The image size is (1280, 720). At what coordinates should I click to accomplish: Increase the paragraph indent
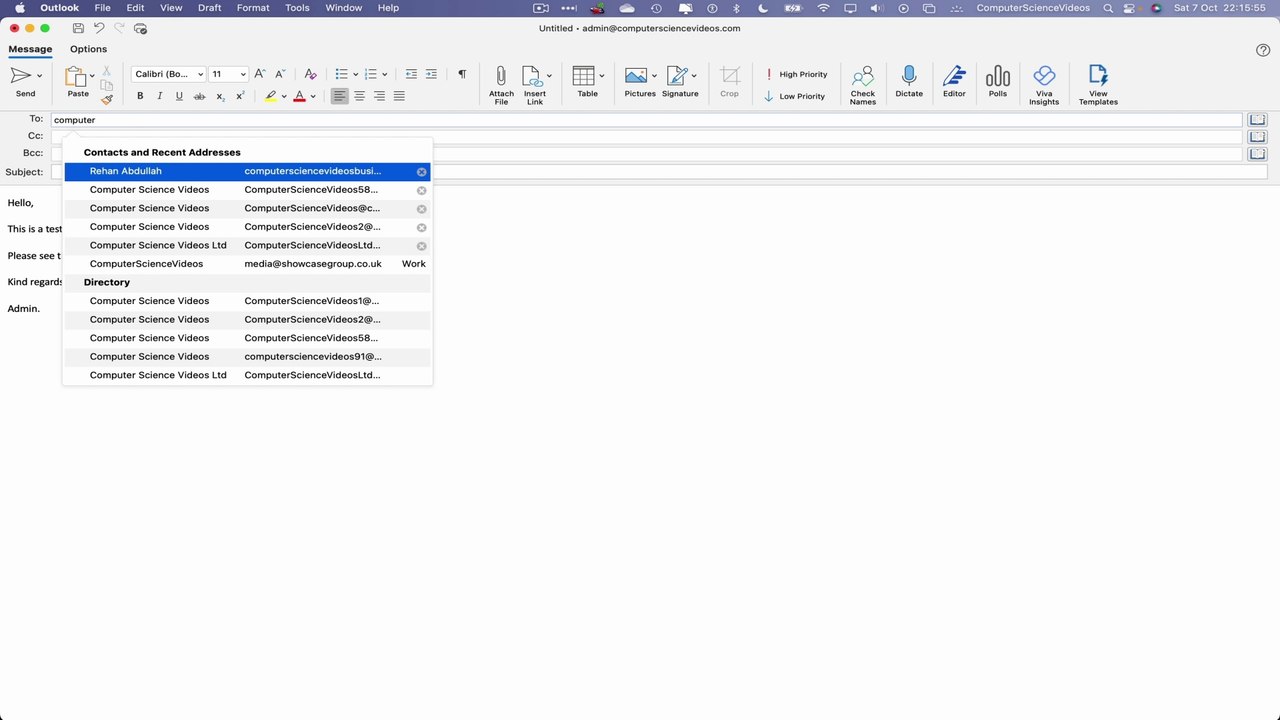tap(431, 74)
